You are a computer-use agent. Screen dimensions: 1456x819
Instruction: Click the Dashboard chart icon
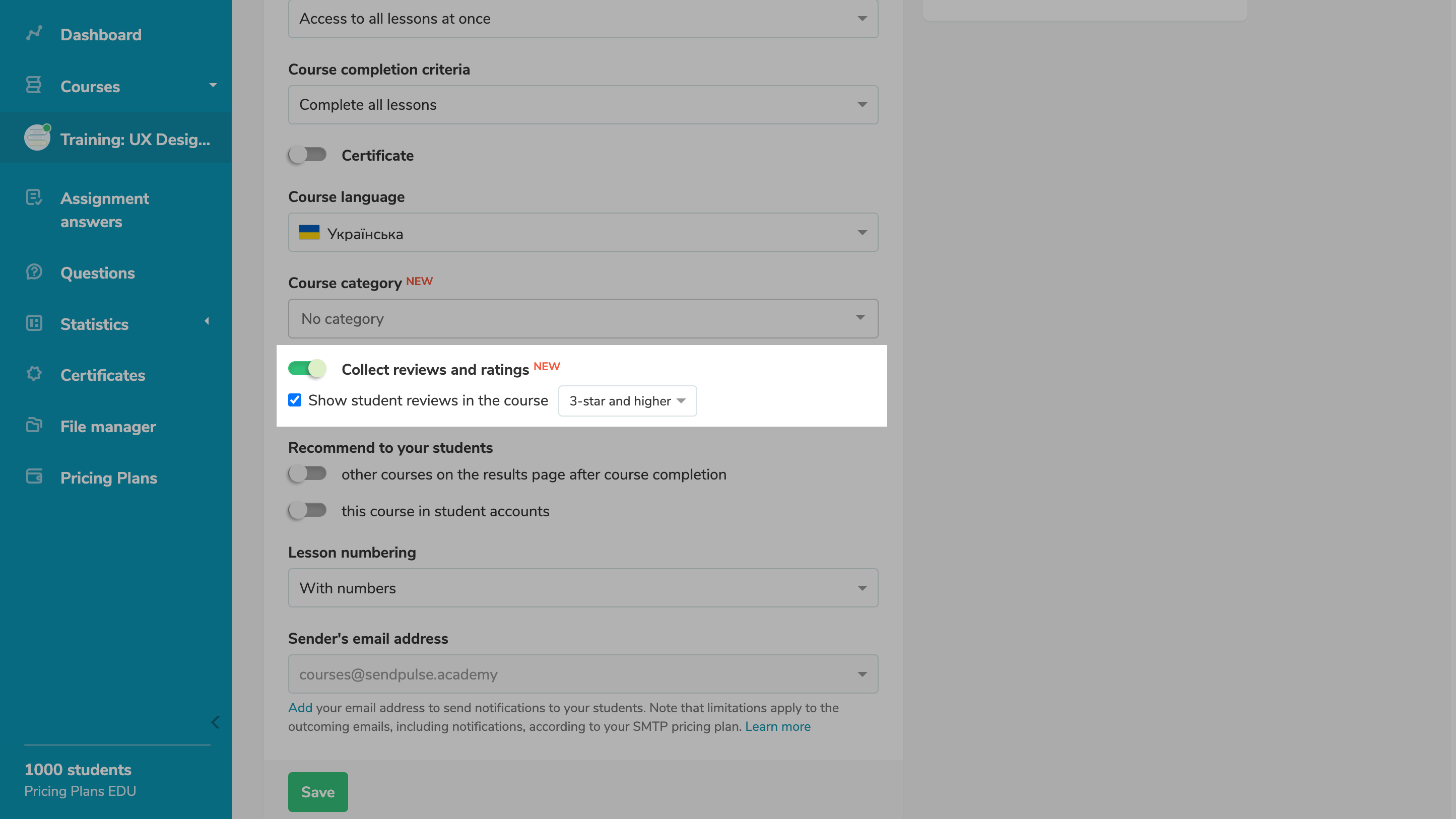pyautogui.click(x=34, y=34)
